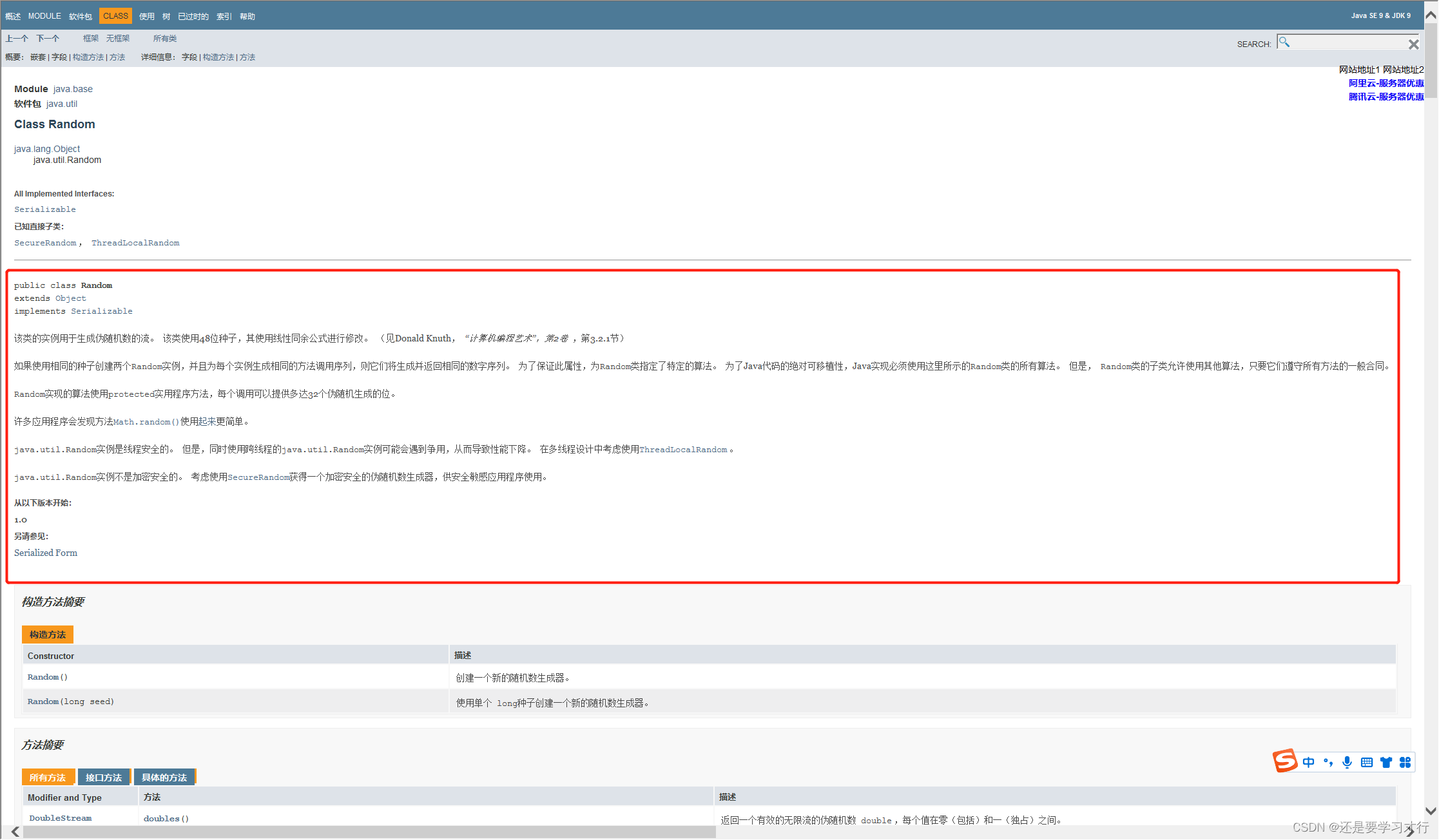Open the Random(long seed) constructor link
This screenshot has height=840, width=1439.
click(x=71, y=702)
